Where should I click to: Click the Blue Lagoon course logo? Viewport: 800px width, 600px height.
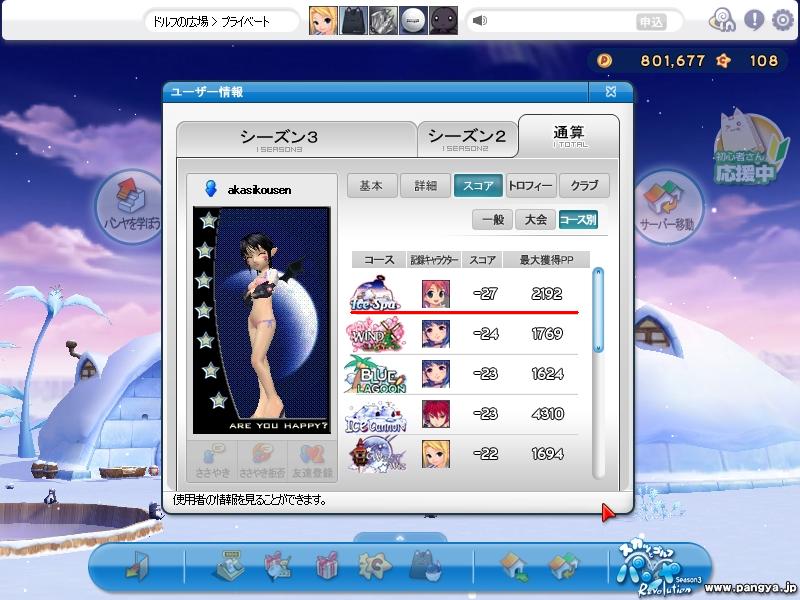376,374
